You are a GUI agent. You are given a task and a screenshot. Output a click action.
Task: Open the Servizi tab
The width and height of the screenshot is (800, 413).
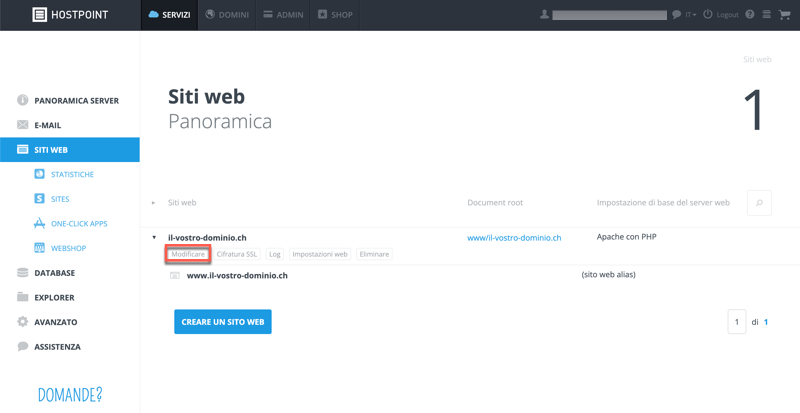click(x=169, y=15)
